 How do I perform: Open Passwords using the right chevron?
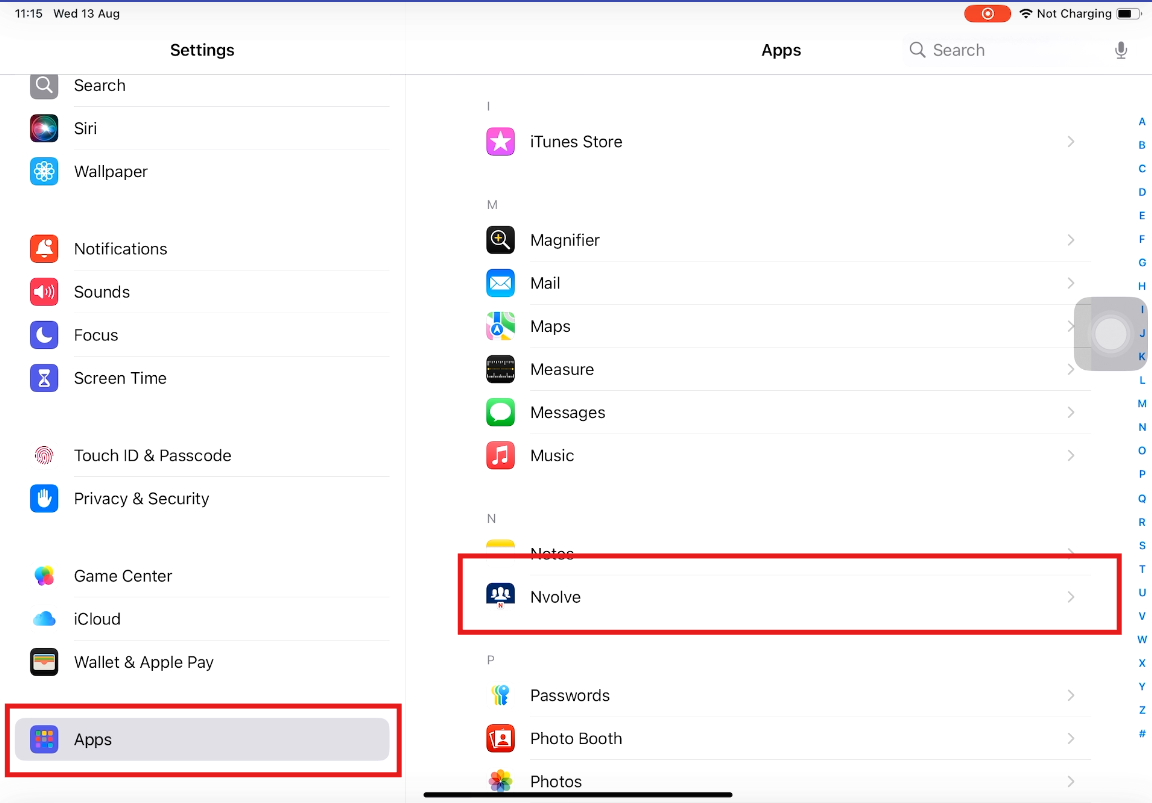[x=1070, y=695]
